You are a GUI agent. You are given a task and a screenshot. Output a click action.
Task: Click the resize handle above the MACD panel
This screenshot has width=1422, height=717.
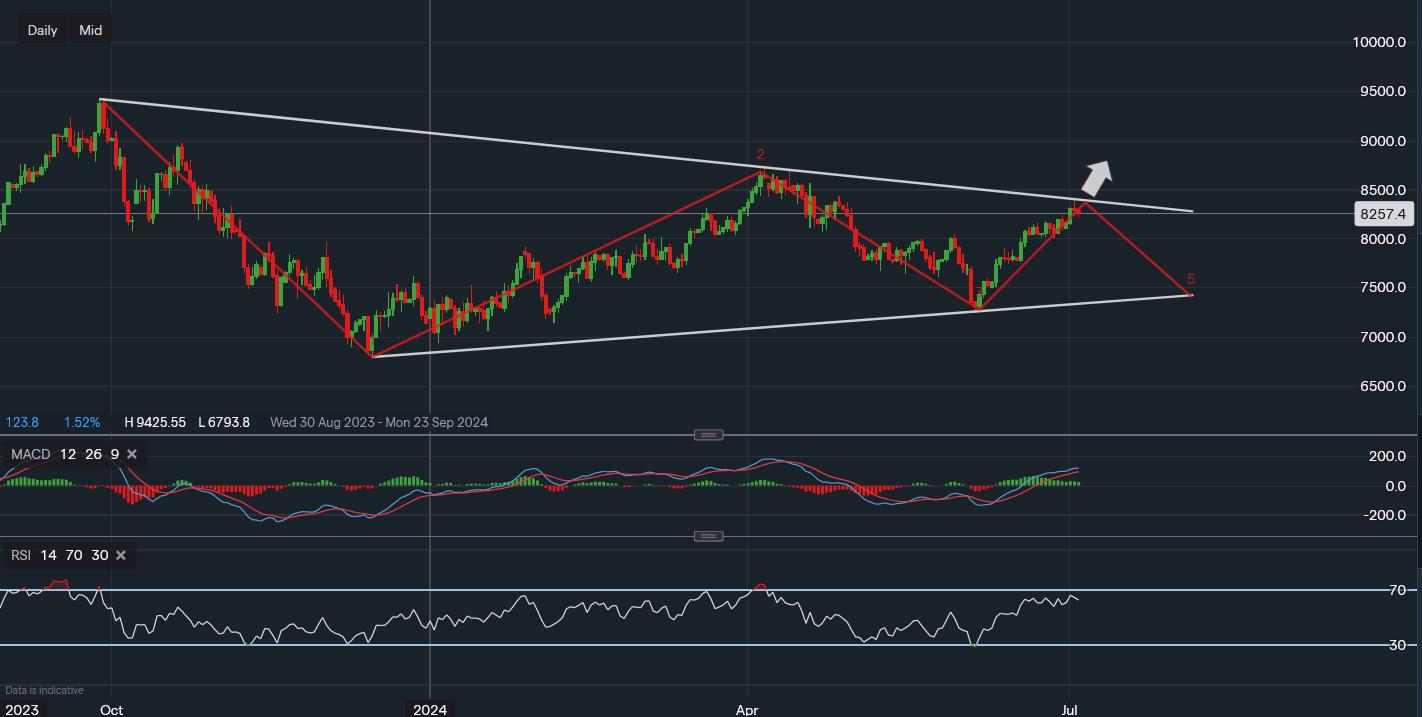pyautogui.click(x=708, y=435)
